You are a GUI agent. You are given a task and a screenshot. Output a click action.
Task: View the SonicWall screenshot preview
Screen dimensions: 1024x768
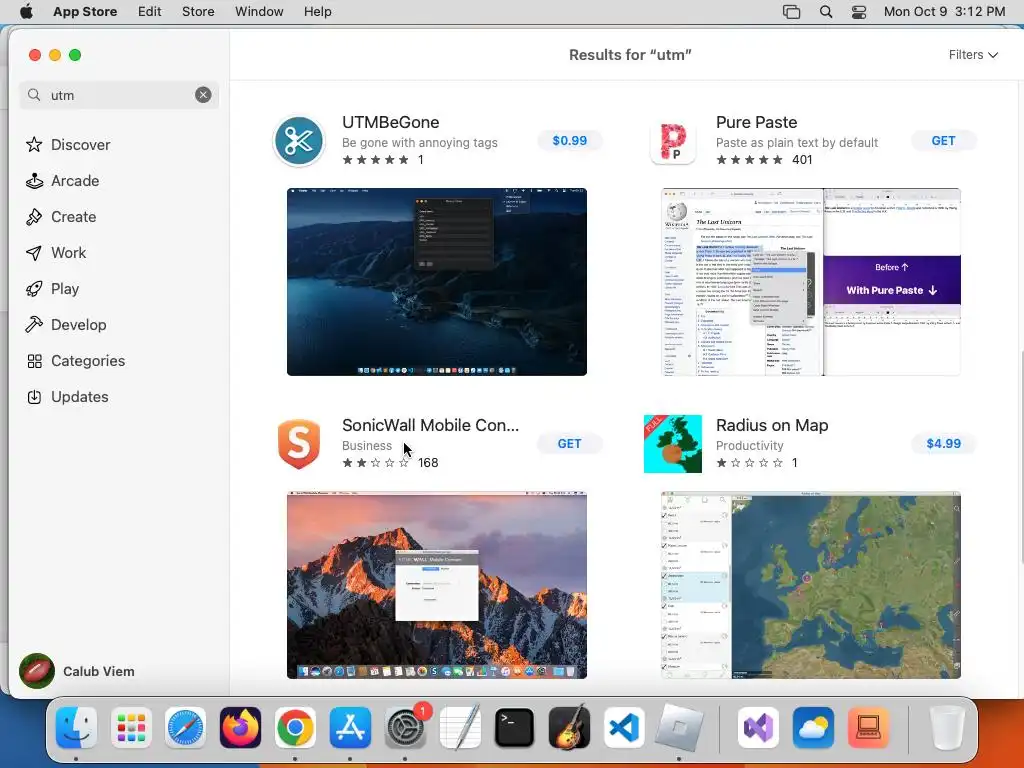coord(437,585)
